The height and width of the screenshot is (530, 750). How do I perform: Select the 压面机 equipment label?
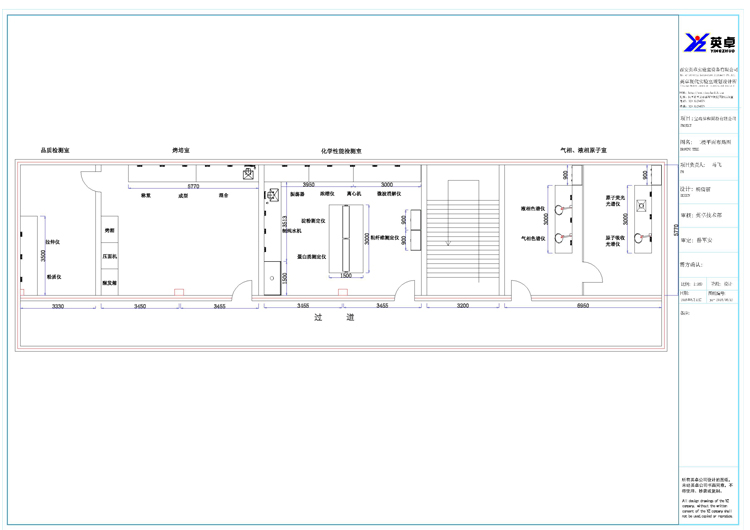point(110,257)
